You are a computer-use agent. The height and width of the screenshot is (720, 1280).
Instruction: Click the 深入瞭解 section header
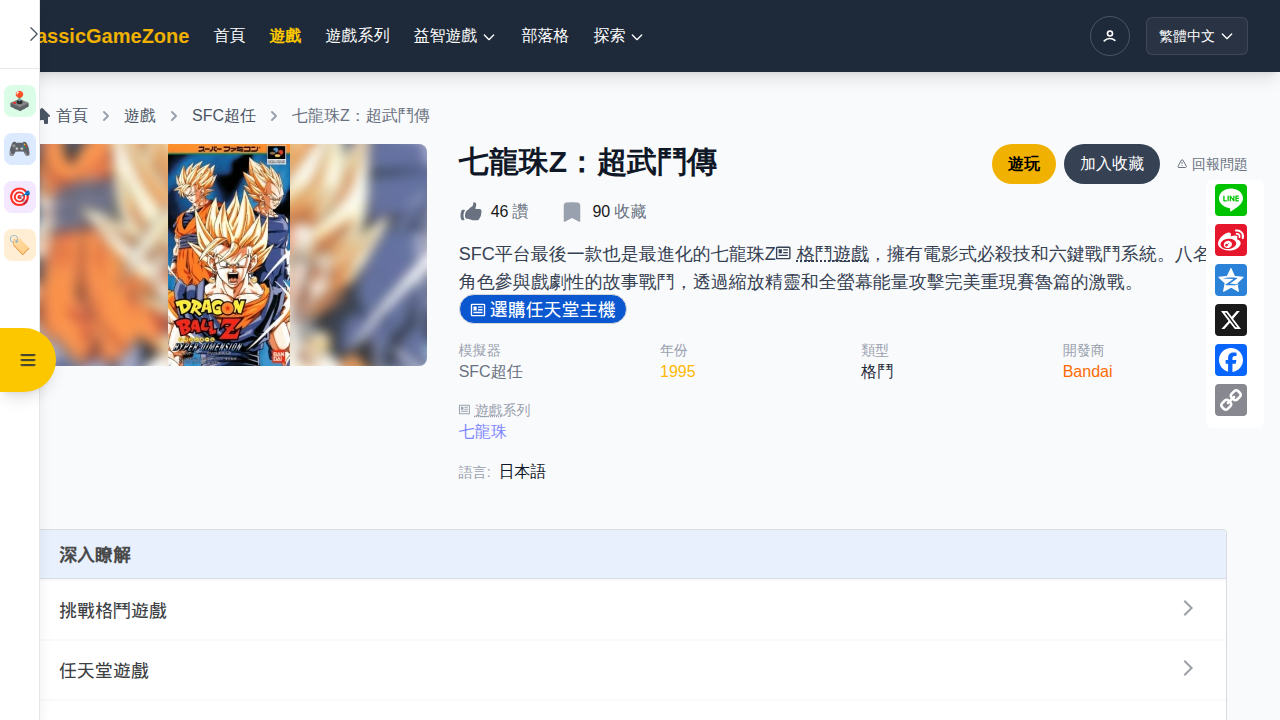pos(633,555)
